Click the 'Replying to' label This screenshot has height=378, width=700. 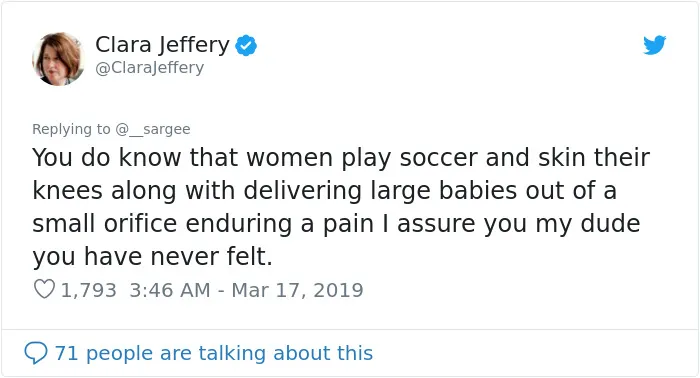click(x=71, y=129)
